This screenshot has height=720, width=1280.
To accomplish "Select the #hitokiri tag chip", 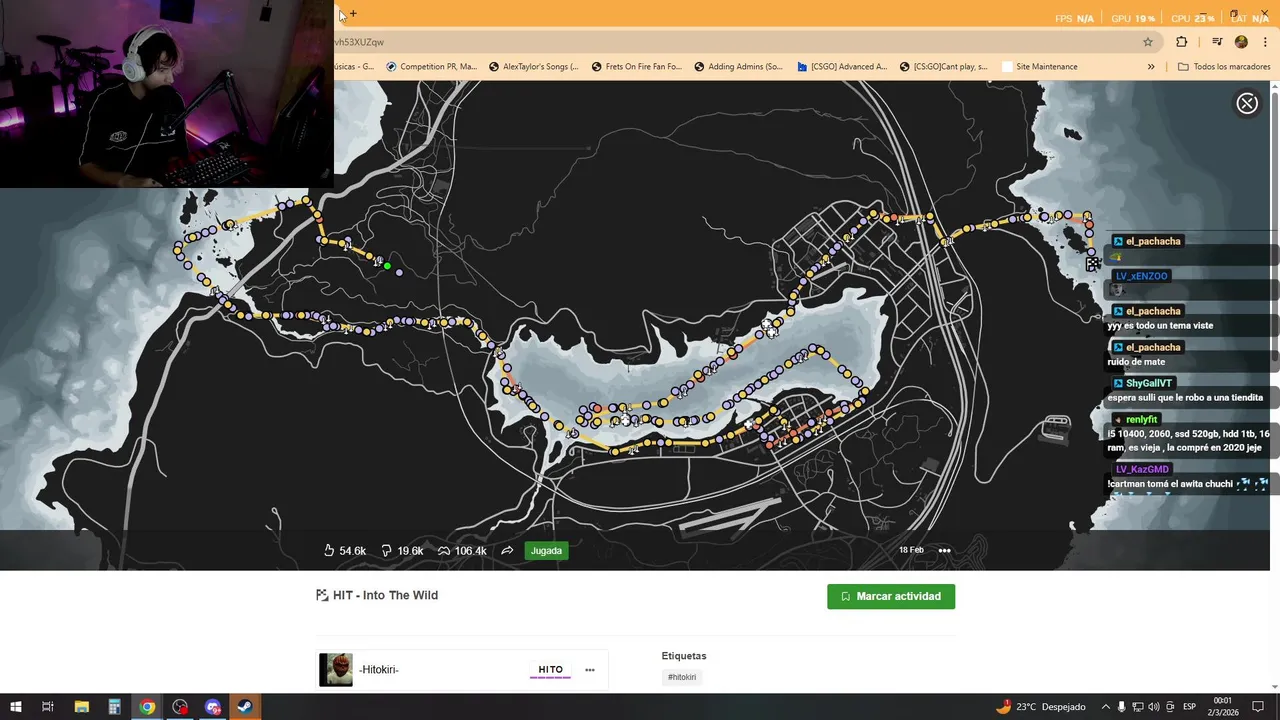I will (x=683, y=677).
